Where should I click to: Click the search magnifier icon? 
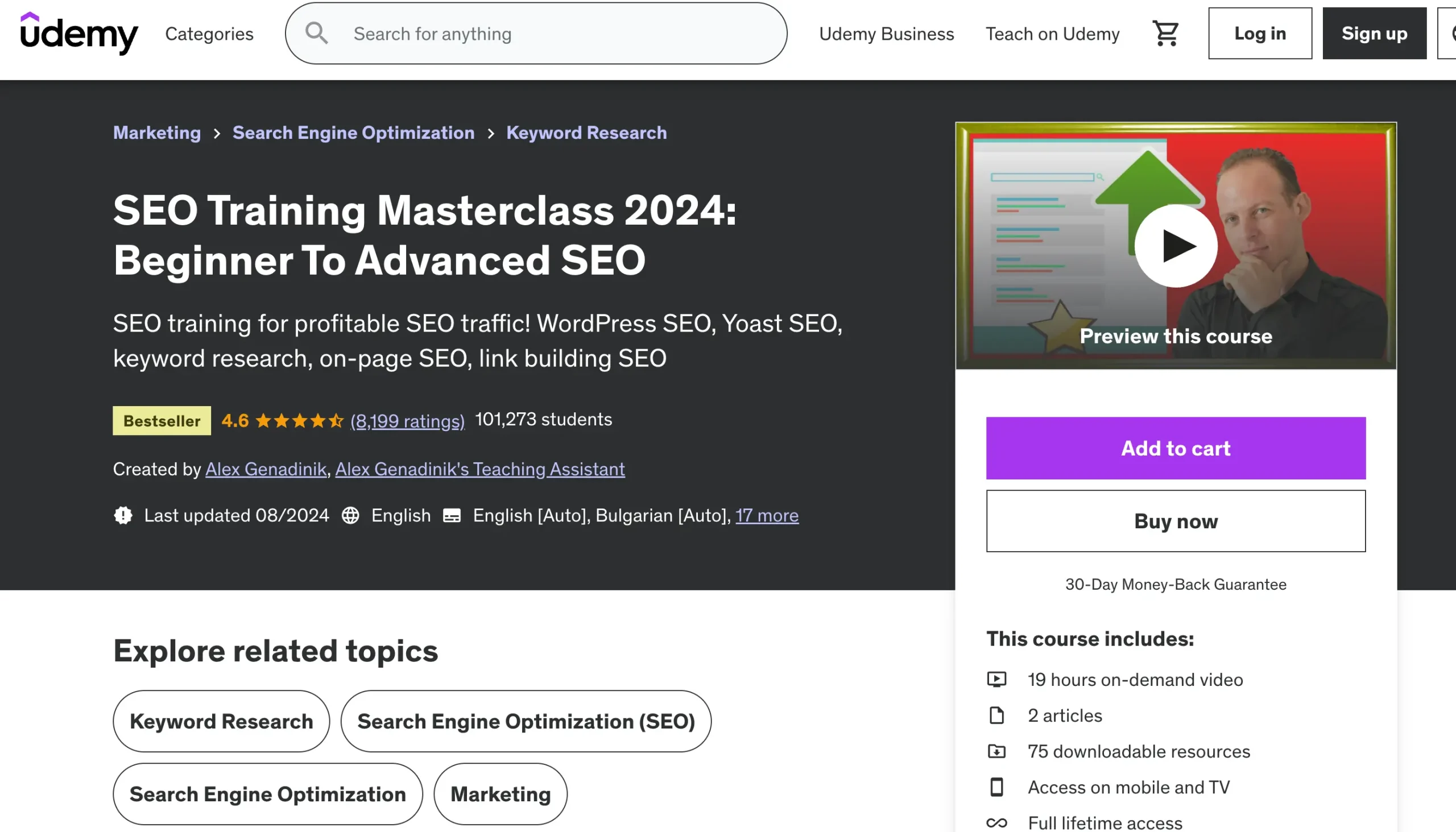coord(317,34)
